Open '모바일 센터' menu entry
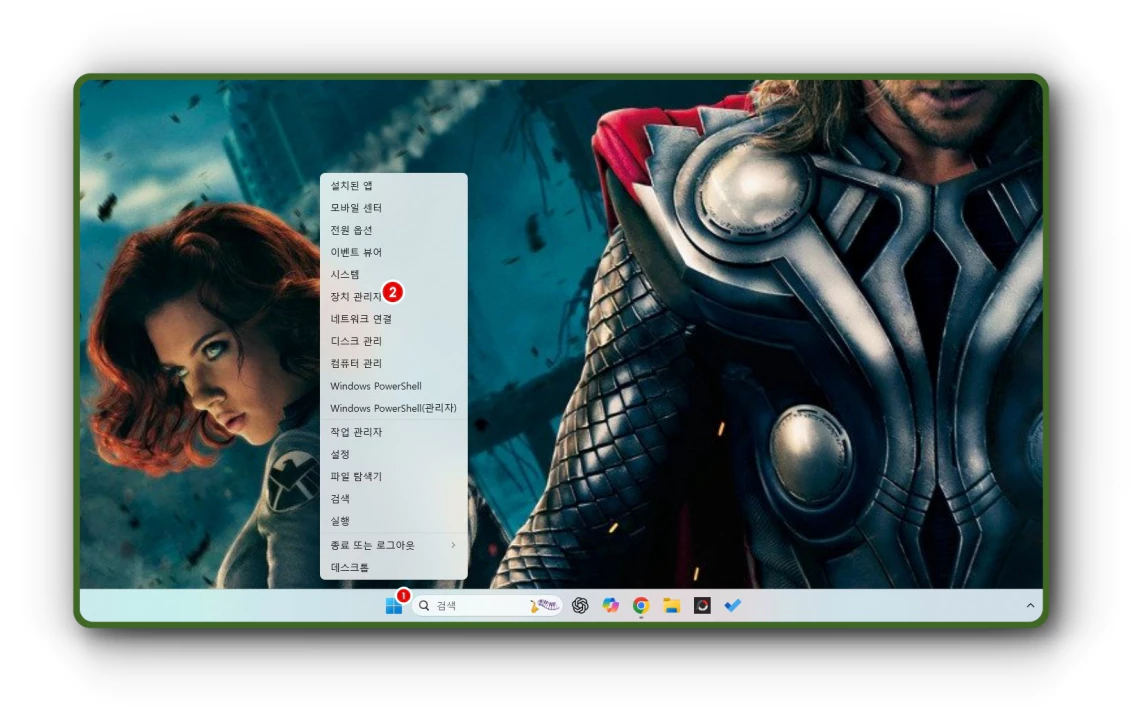This screenshot has height=720, width=1141. pyautogui.click(x=394, y=208)
